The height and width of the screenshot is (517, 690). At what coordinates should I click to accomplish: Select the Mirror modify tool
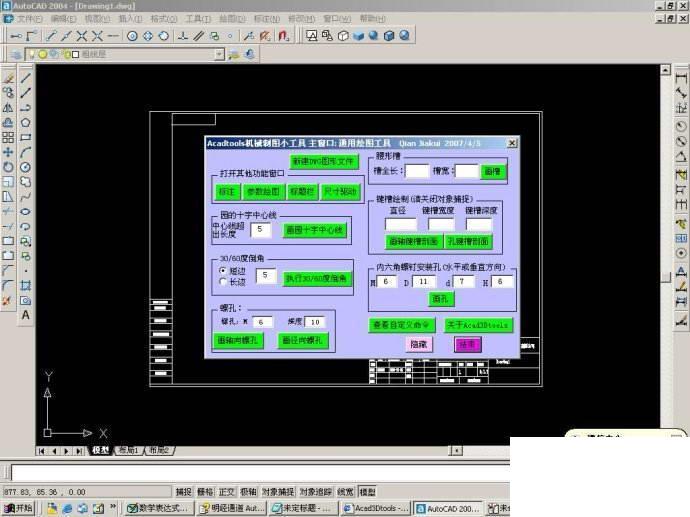8,108
